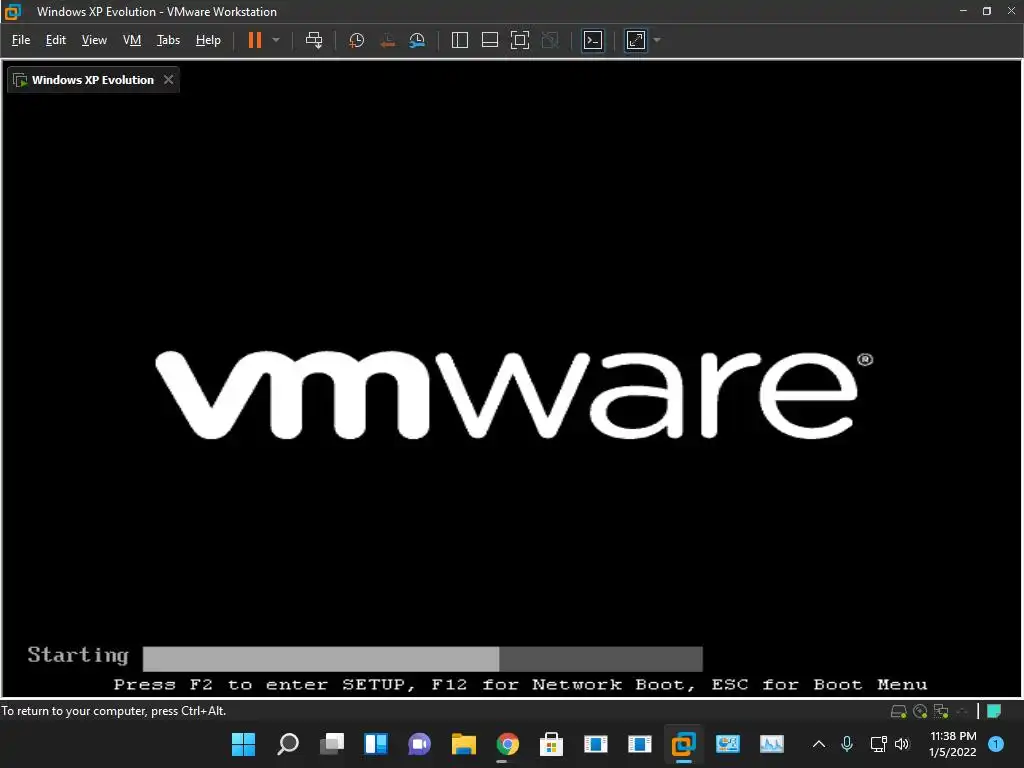
Task: Click the hard disk device status icon
Action: click(899, 712)
